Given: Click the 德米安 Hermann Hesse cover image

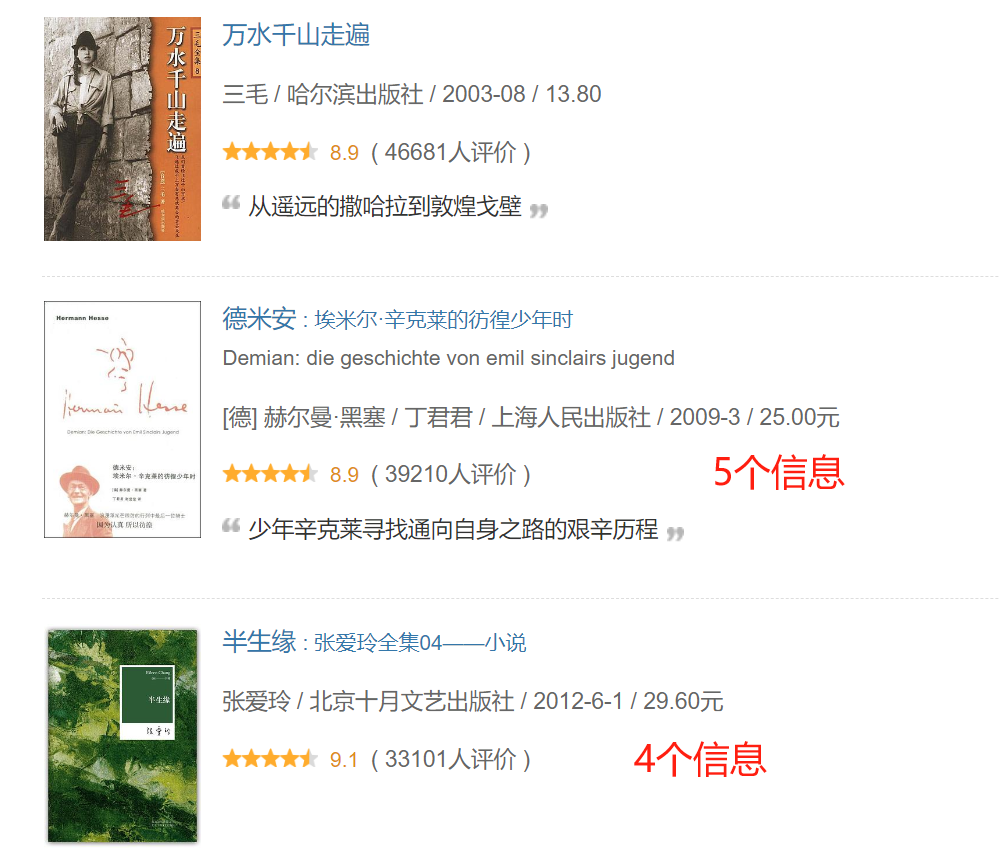Looking at the screenshot, I should (122, 419).
